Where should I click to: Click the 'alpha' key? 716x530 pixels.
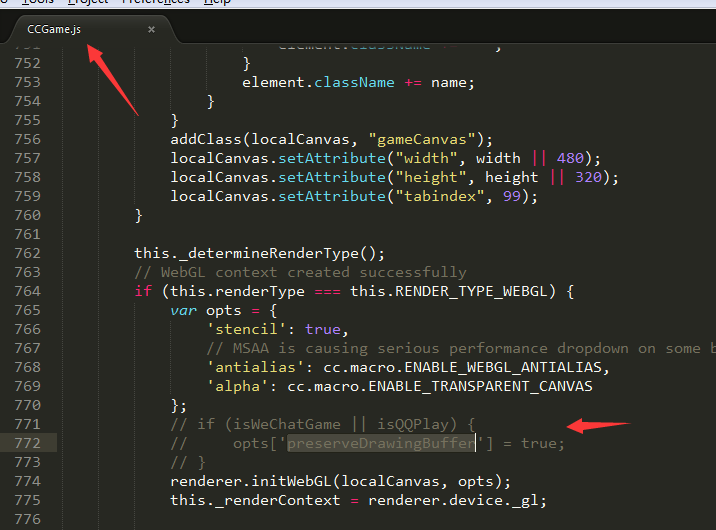tap(237, 386)
